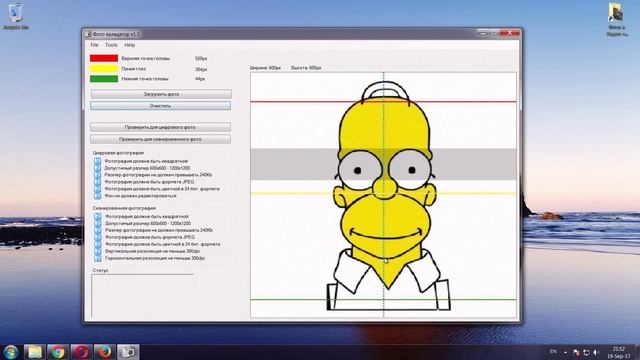Image resolution: width=640 pixels, height=360 pixels.
Task: Click the 'Сканированная фотография' group heading
Action: (x=124, y=208)
